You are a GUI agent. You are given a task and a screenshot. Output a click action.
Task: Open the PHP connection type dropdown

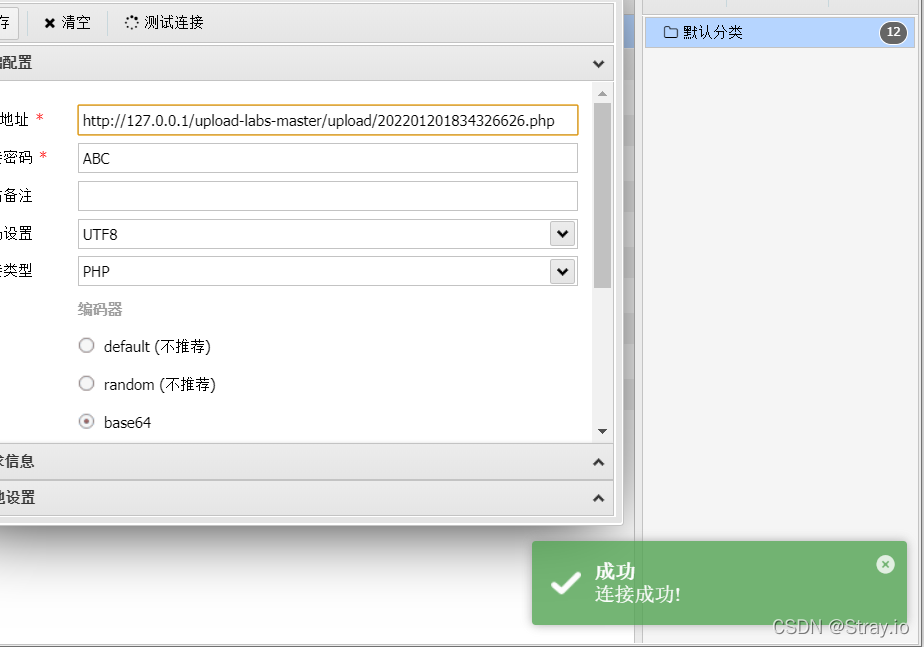(563, 272)
